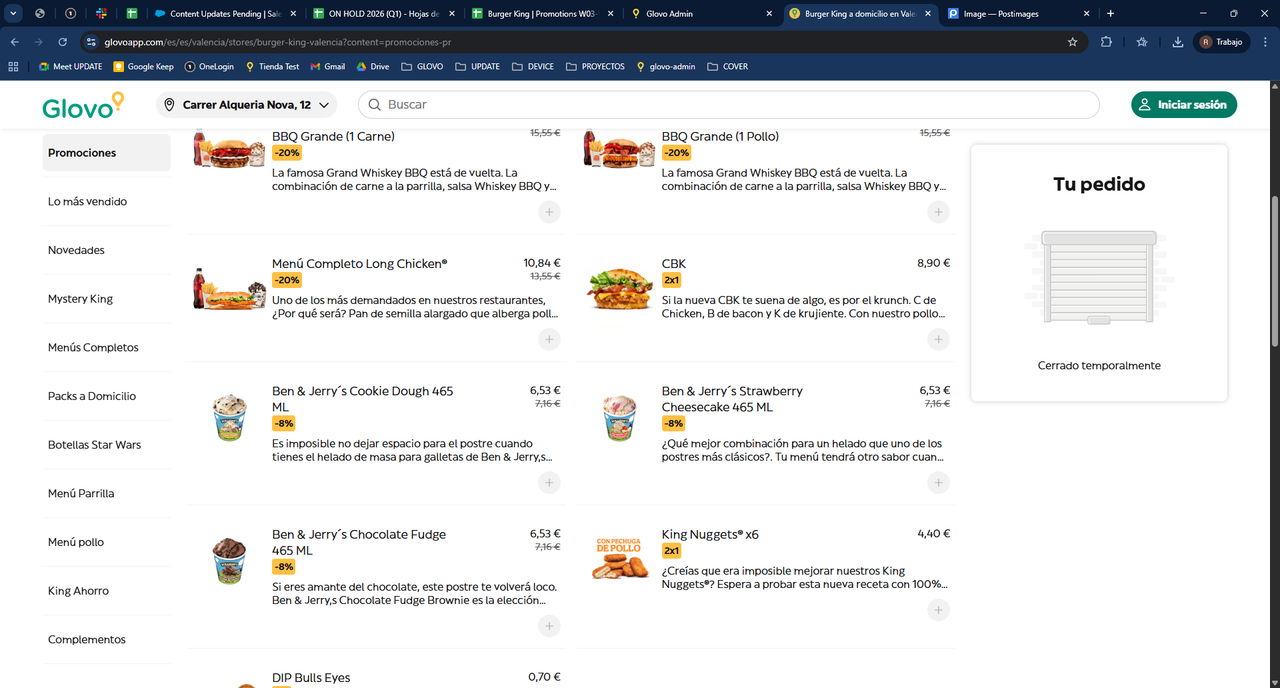The image size is (1280, 688).
Task: Add CBK burger with plus button
Action: pyautogui.click(x=938, y=339)
